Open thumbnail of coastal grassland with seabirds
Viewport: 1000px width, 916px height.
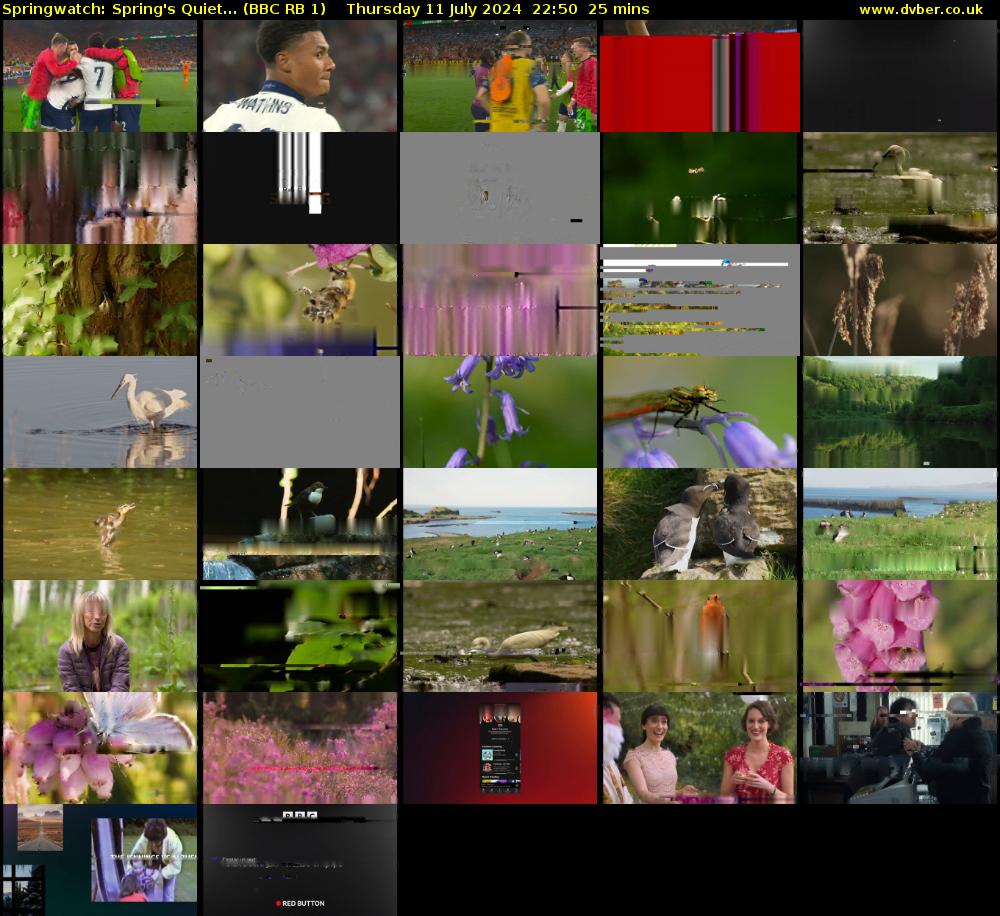tap(500, 524)
